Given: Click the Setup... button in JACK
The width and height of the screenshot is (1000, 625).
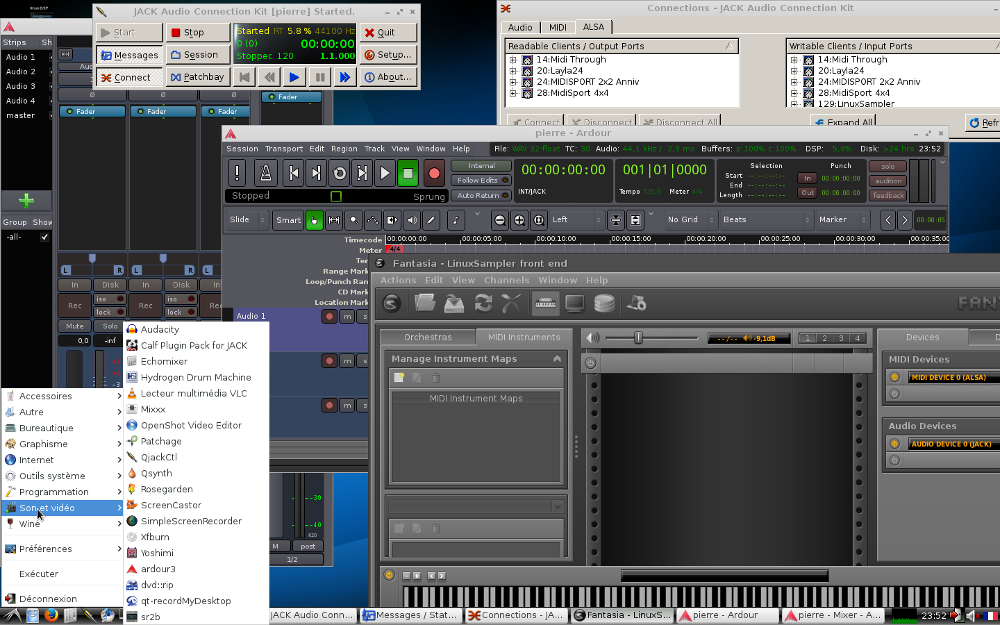Looking at the screenshot, I should click(388, 55).
